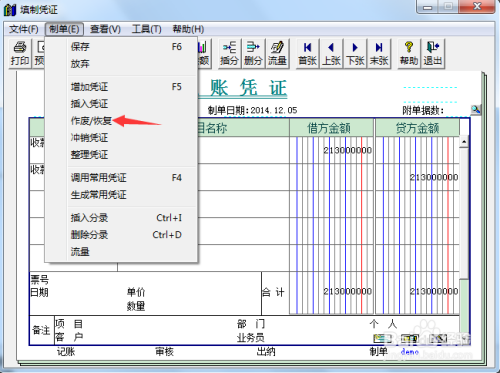Open the 工具(T) menu
Image resolution: width=500 pixels, height=373 pixels.
point(147,29)
